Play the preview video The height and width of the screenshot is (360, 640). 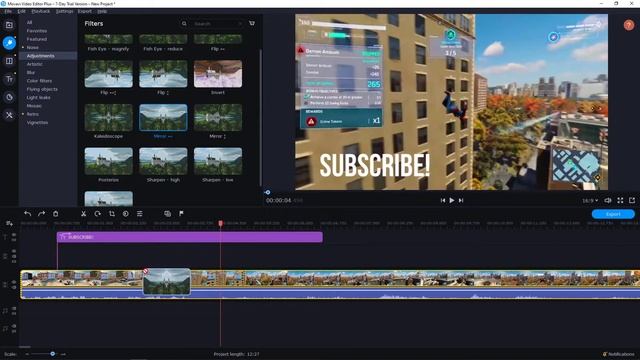coord(452,200)
